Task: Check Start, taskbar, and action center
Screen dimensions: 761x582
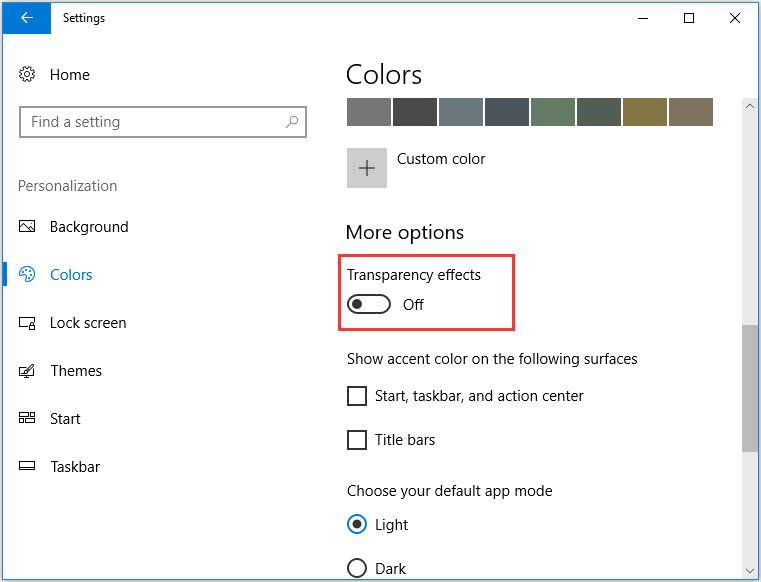Action: pyautogui.click(x=357, y=396)
